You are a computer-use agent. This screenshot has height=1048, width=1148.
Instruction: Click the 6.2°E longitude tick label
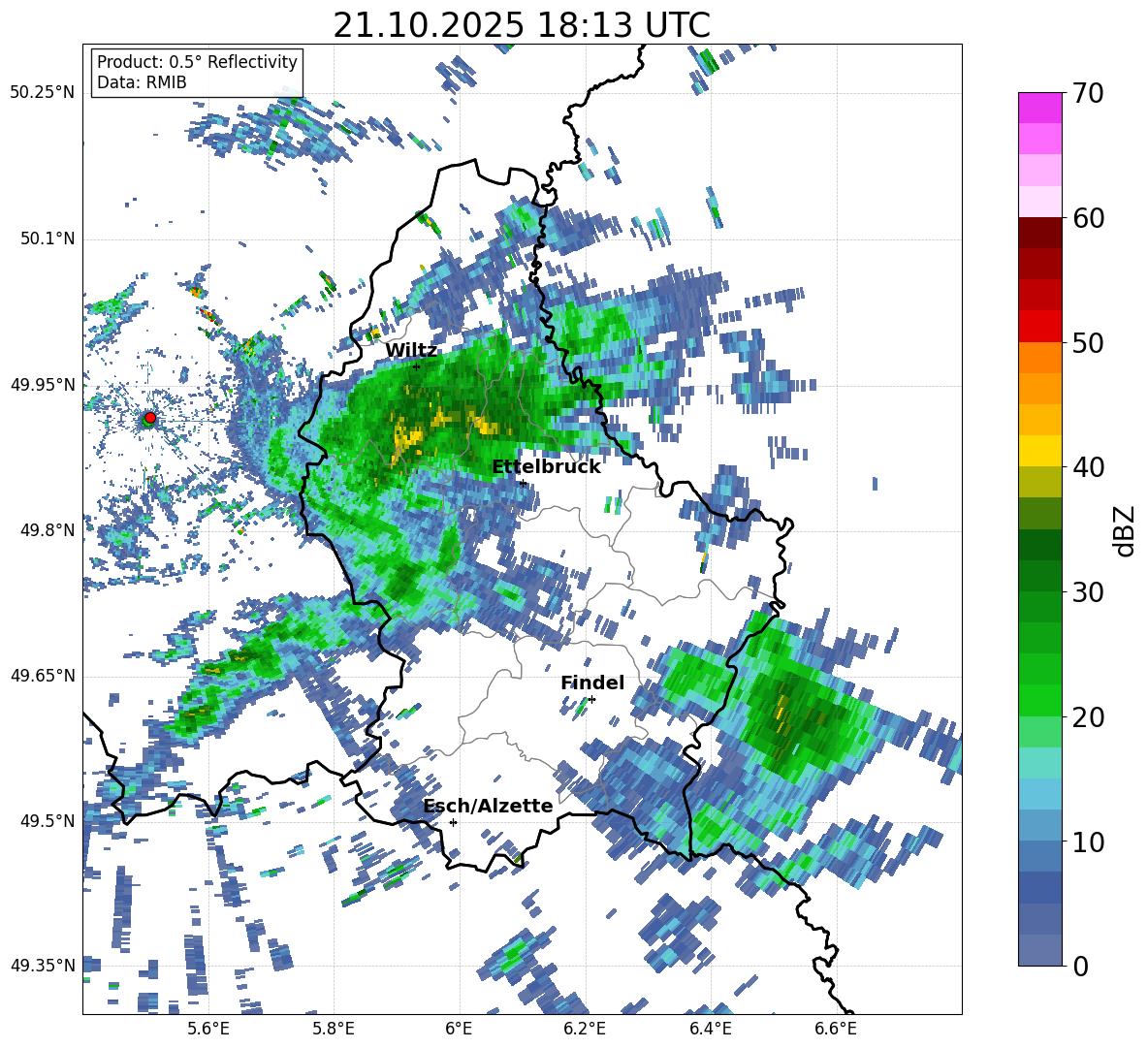585,1029
